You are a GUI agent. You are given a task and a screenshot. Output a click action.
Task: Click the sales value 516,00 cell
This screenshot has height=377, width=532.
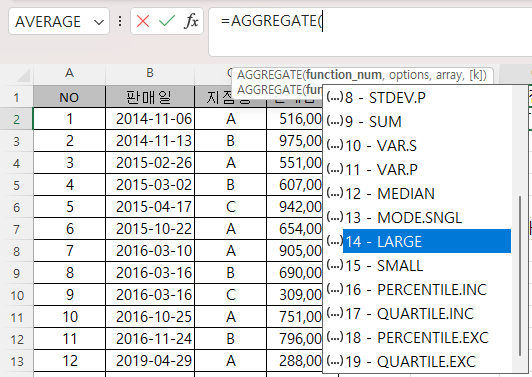pos(294,119)
